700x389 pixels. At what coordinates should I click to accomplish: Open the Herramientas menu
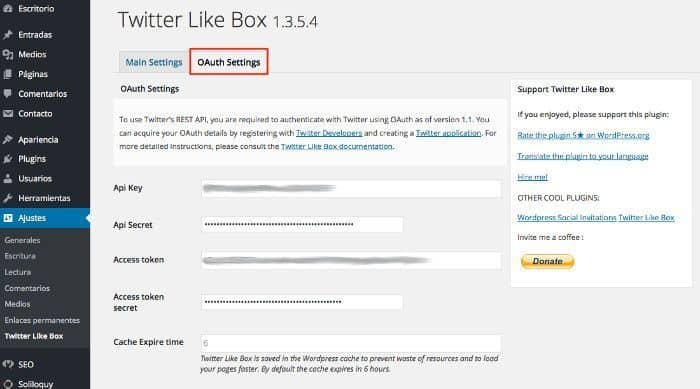click(x=45, y=198)
